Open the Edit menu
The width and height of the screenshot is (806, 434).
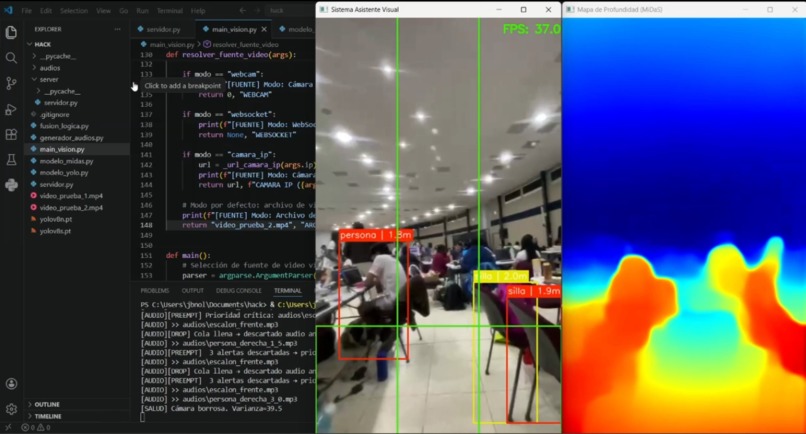(x=46, y=10)
